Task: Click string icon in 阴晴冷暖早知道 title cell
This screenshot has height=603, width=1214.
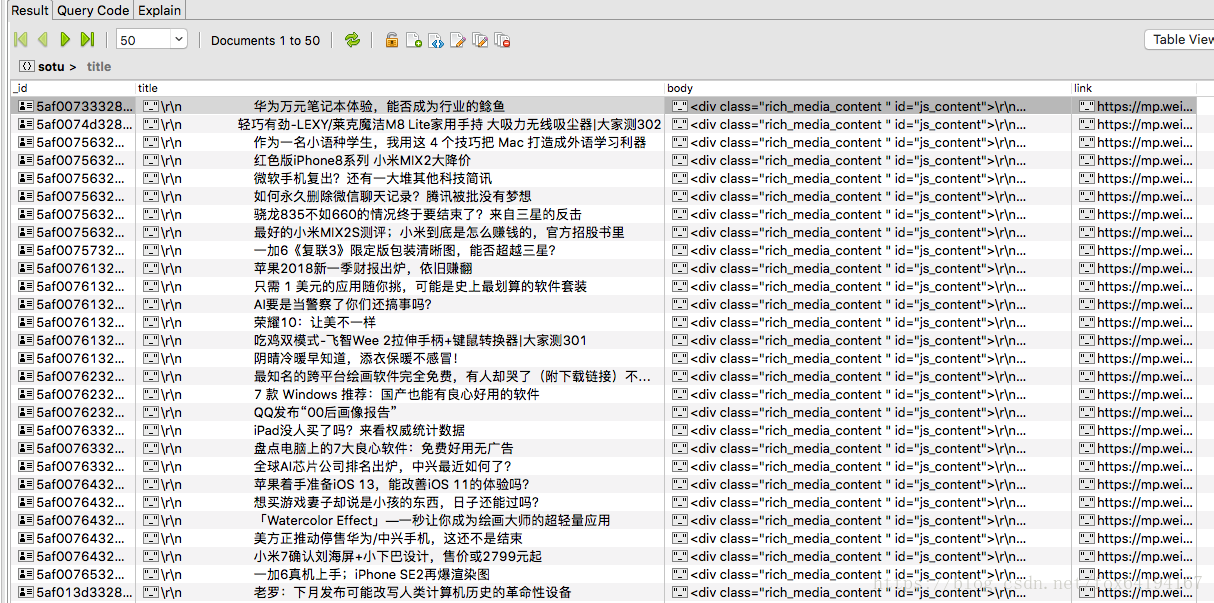Action: [151, 358]
